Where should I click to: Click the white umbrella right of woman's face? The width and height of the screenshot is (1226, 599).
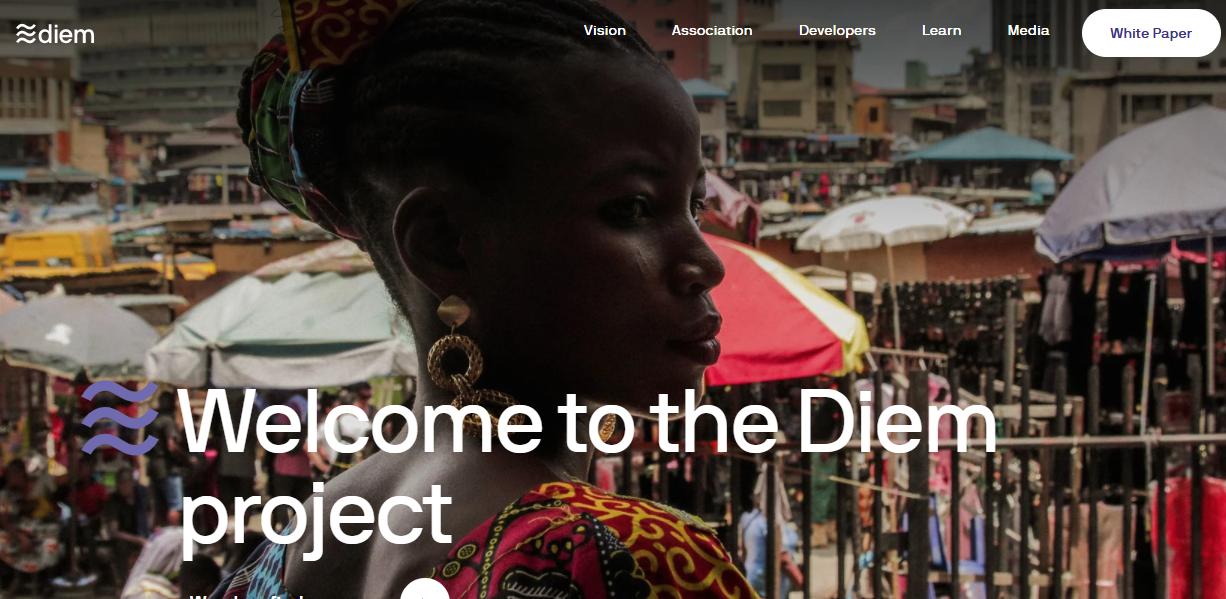882,222
